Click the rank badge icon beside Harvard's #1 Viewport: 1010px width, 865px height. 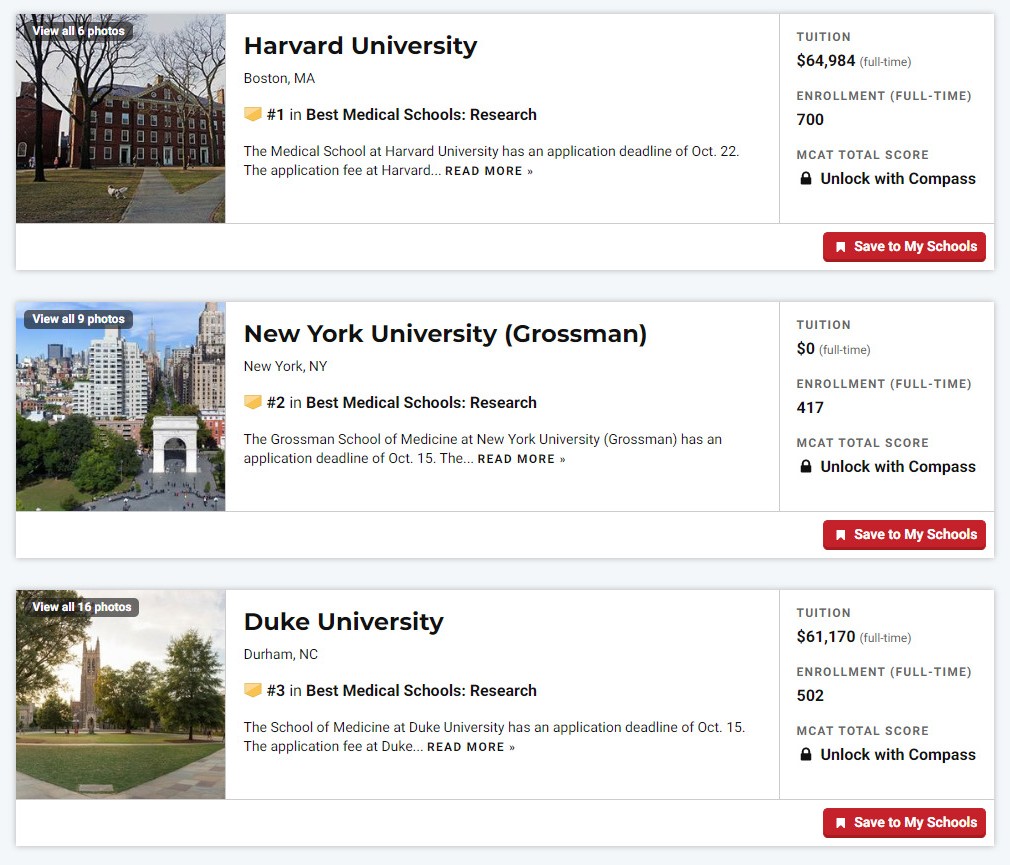(253, 115)
